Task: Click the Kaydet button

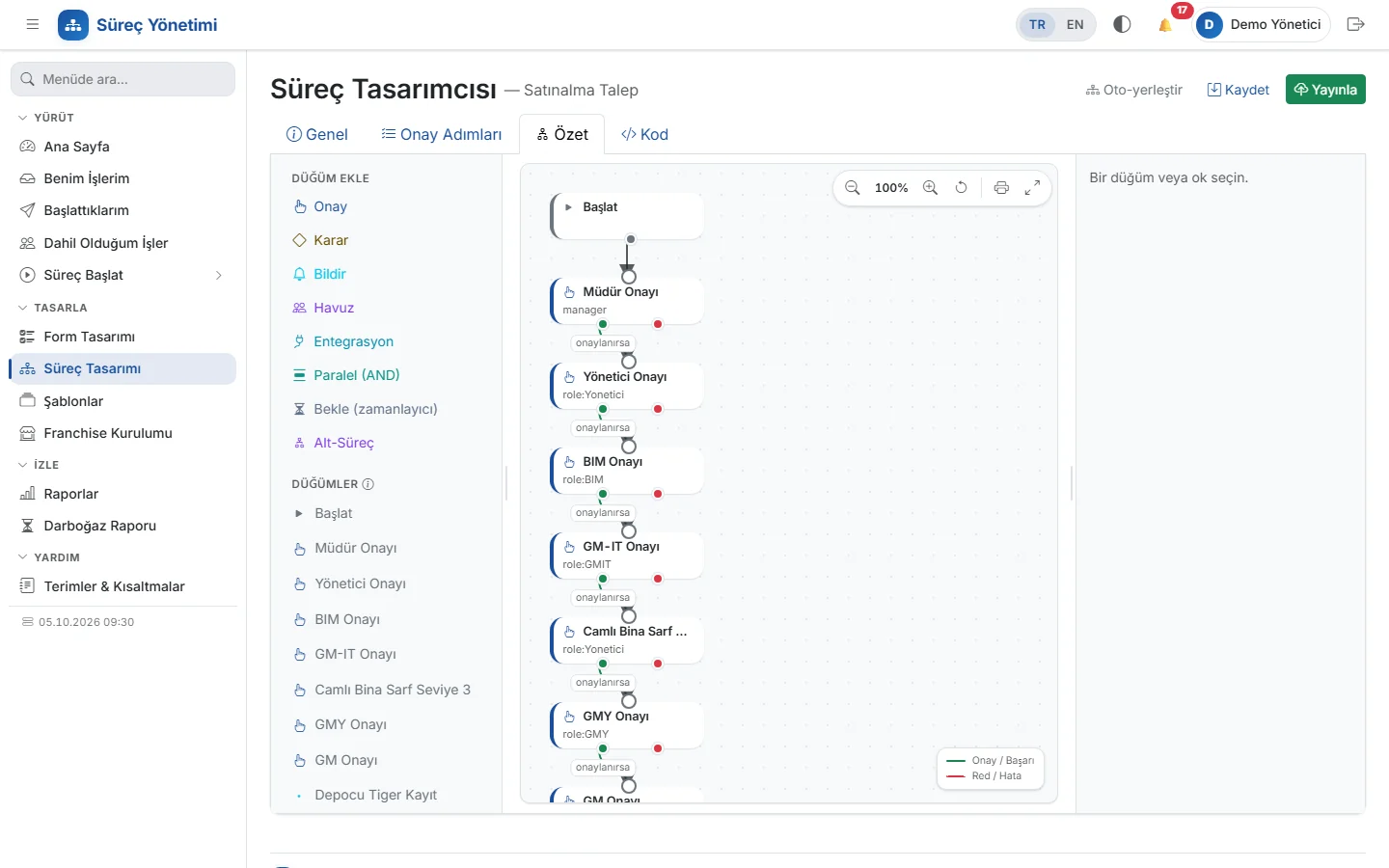Action: [1239, 90]
